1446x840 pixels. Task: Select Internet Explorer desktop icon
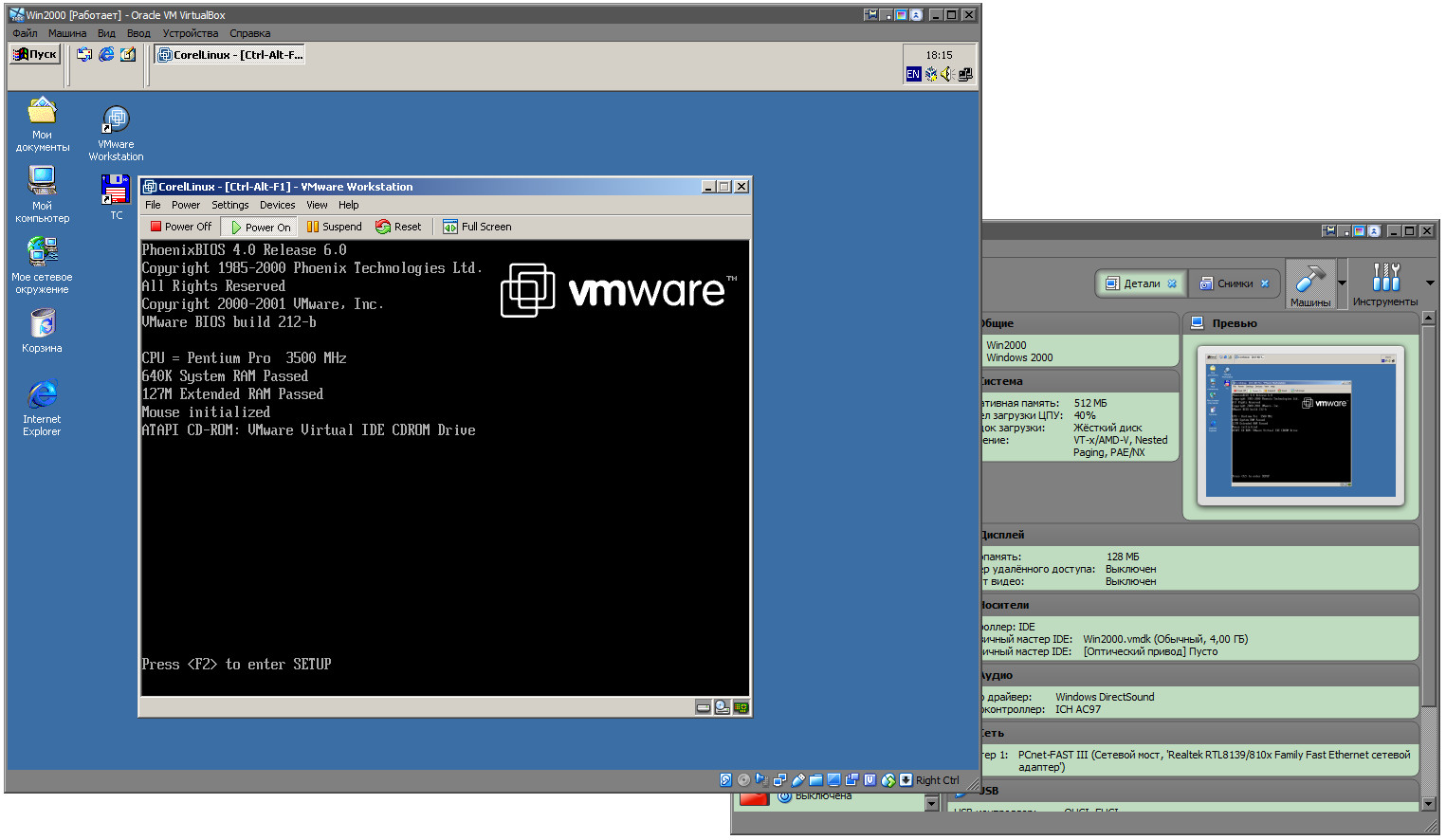[42, 409]
